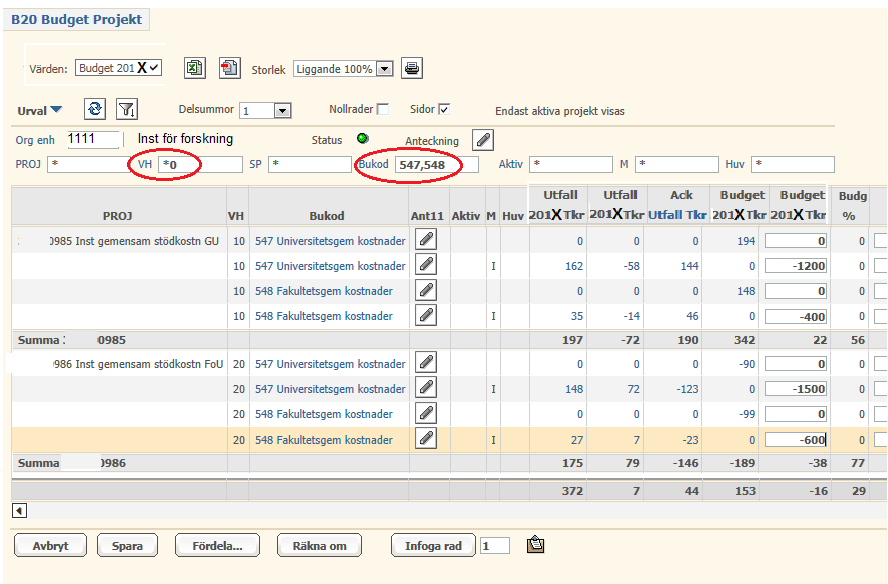Open 548 Fakultetsgem kostnader link with budget 148
Viewport: 888px width, 584px height.
point(323,291)
